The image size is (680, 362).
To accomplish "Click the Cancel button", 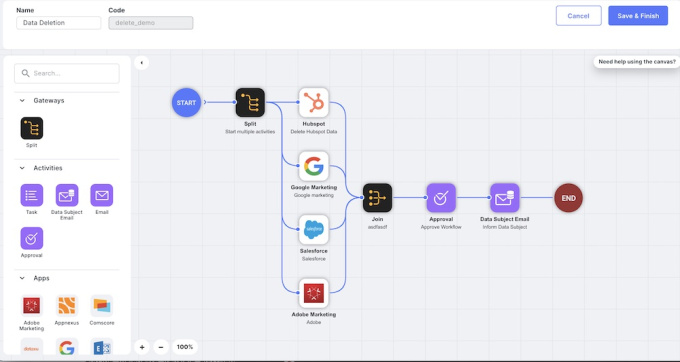I will tap(579, 16).
